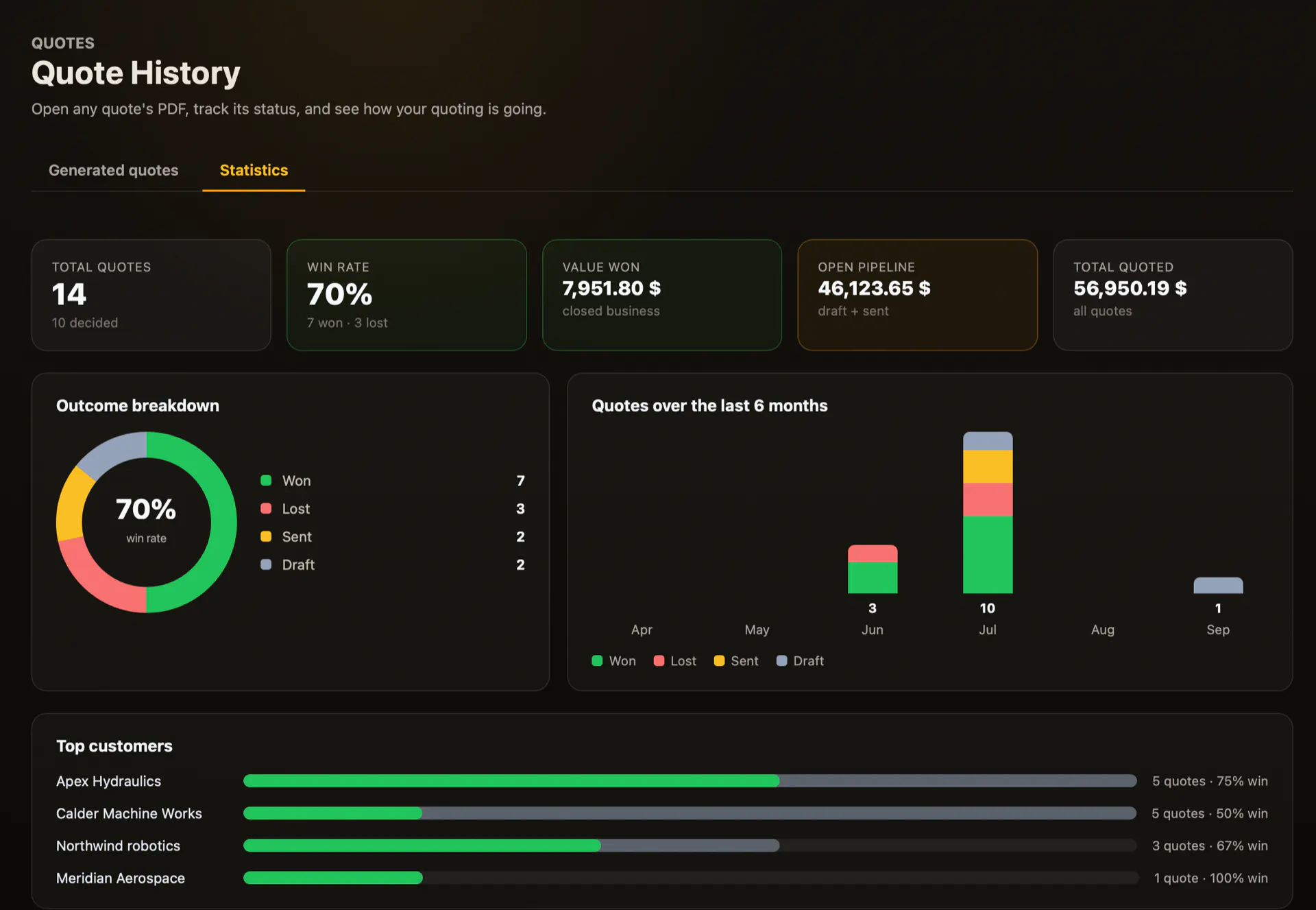Screen dimensions: 1316x910
Task: Click the '5 quotes · 75% win' text
Action: pos(1210,781)
